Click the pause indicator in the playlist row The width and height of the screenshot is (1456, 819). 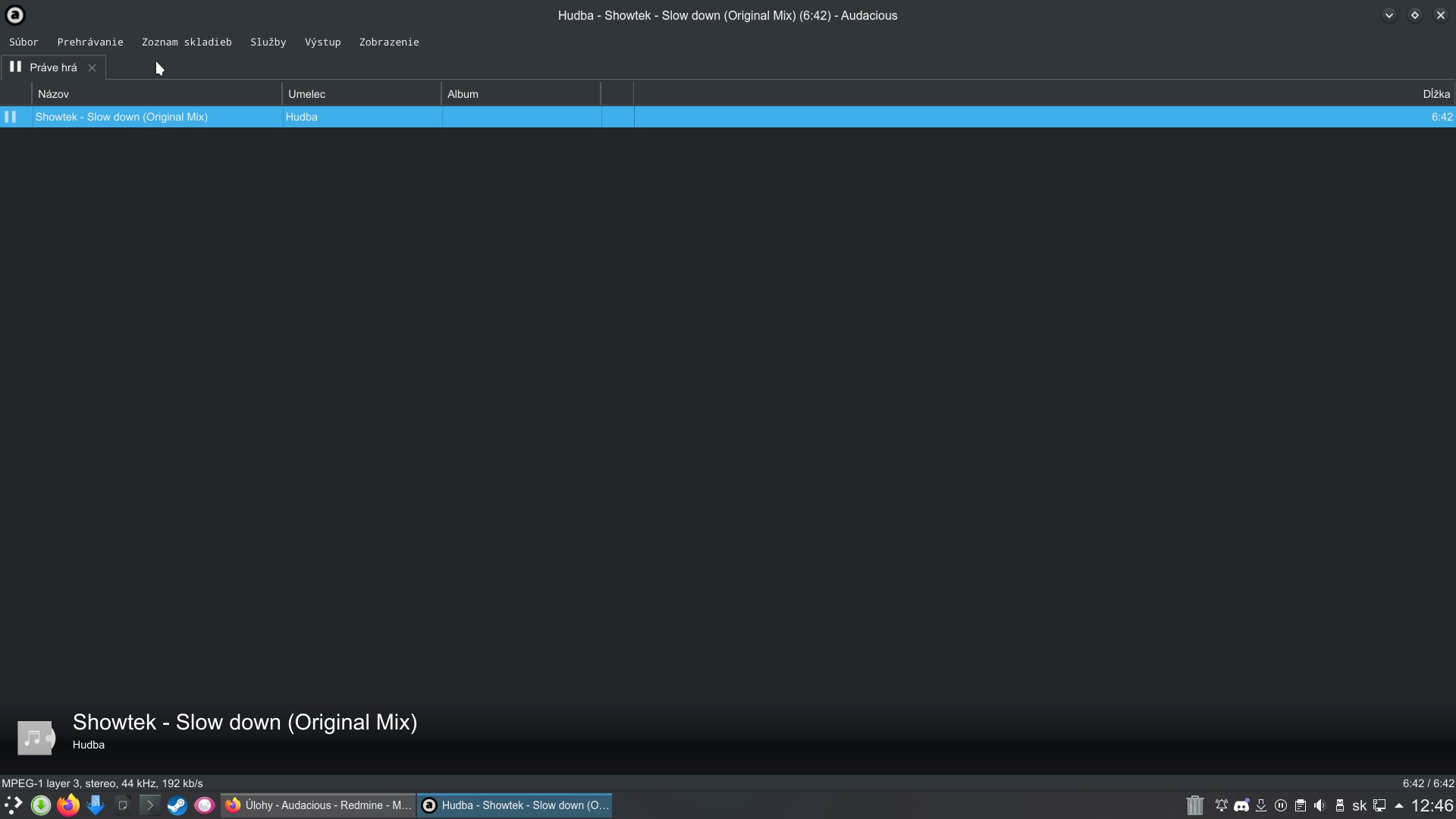click(11, 117)
